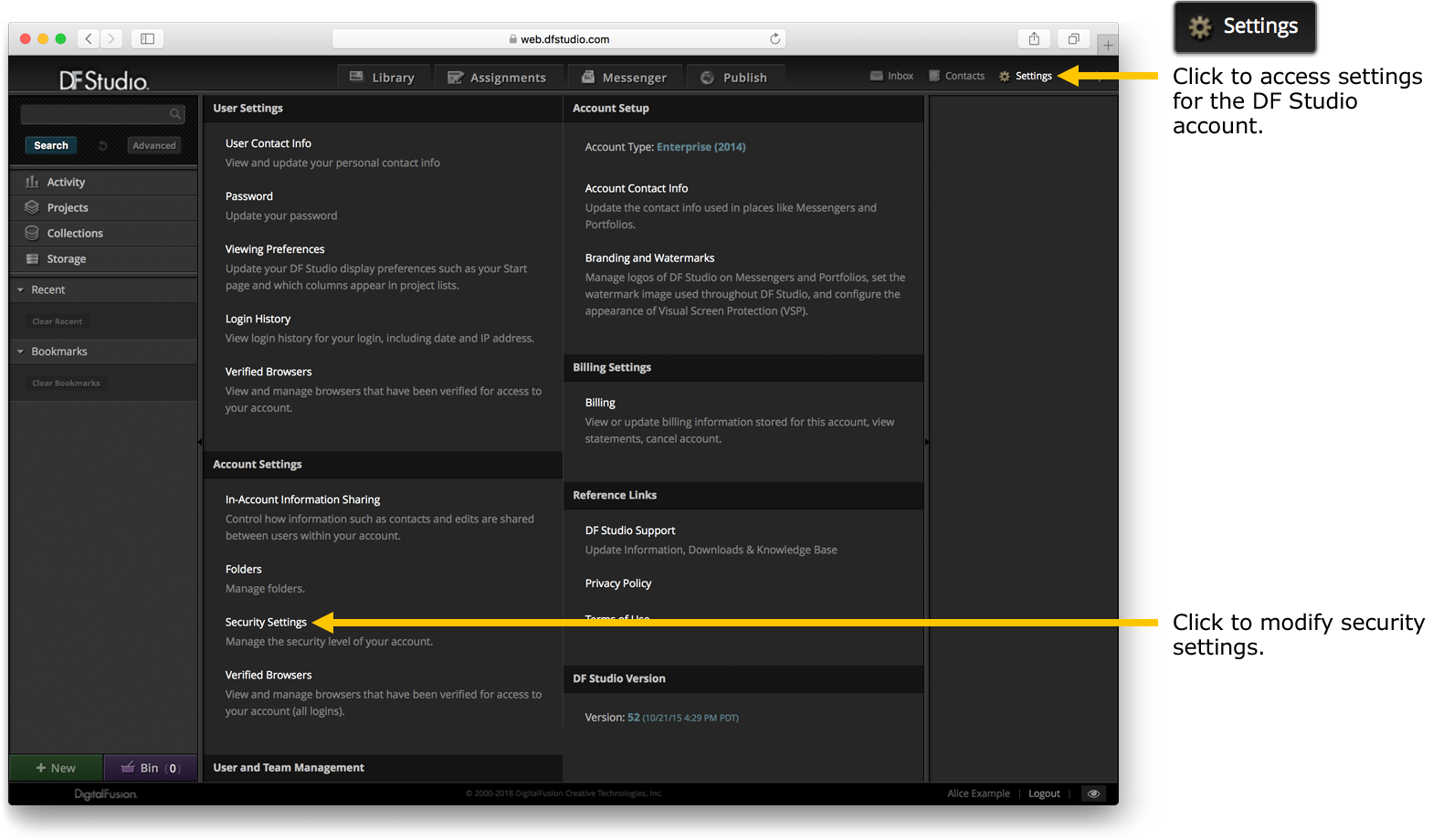Click version number 52
This screenshot has height=840, width=1443.
tap(634, 718)
